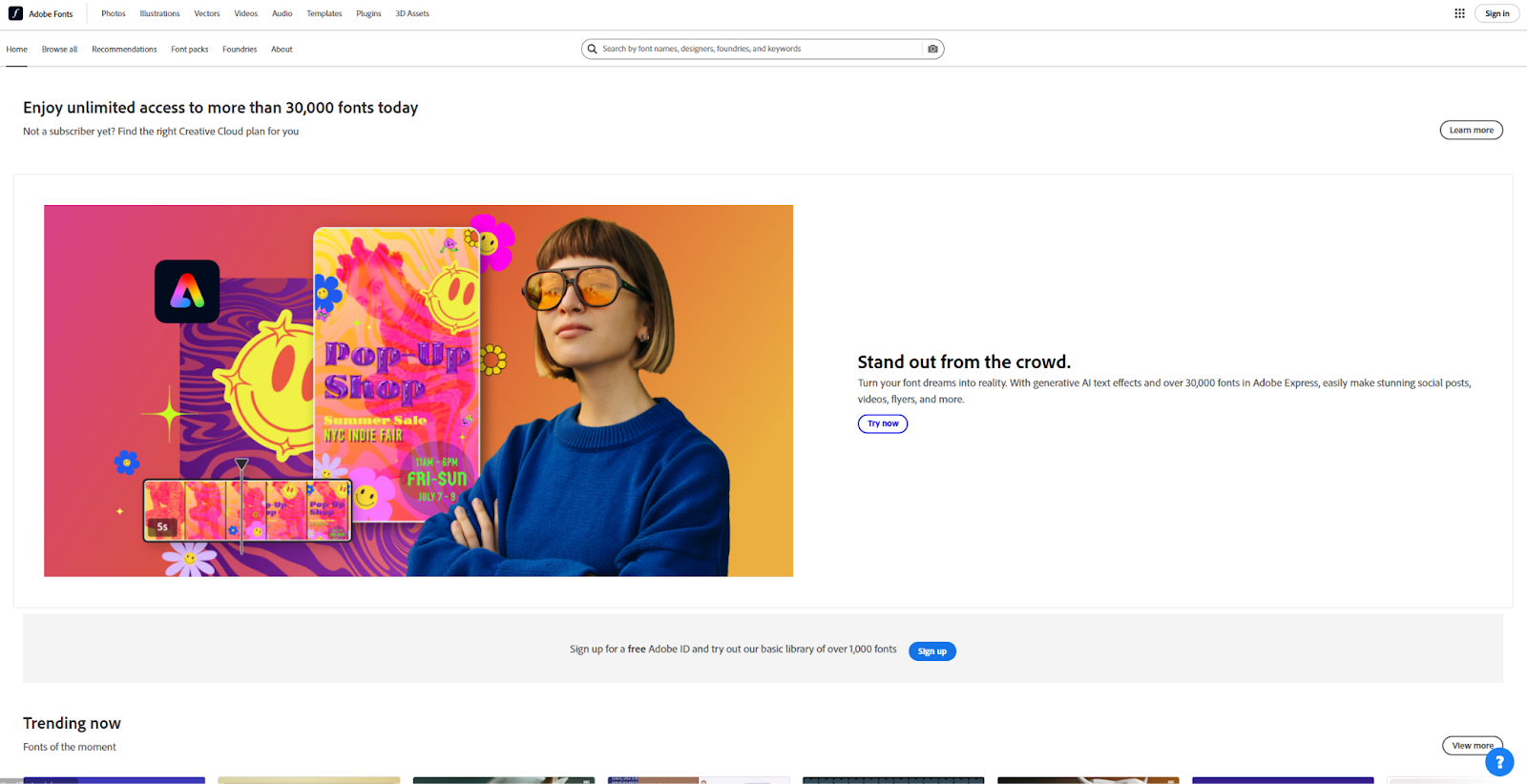The width and height of the screenshot is (1527, 784).
Task: Go to Recommendations tab
Action: [124, 49]
